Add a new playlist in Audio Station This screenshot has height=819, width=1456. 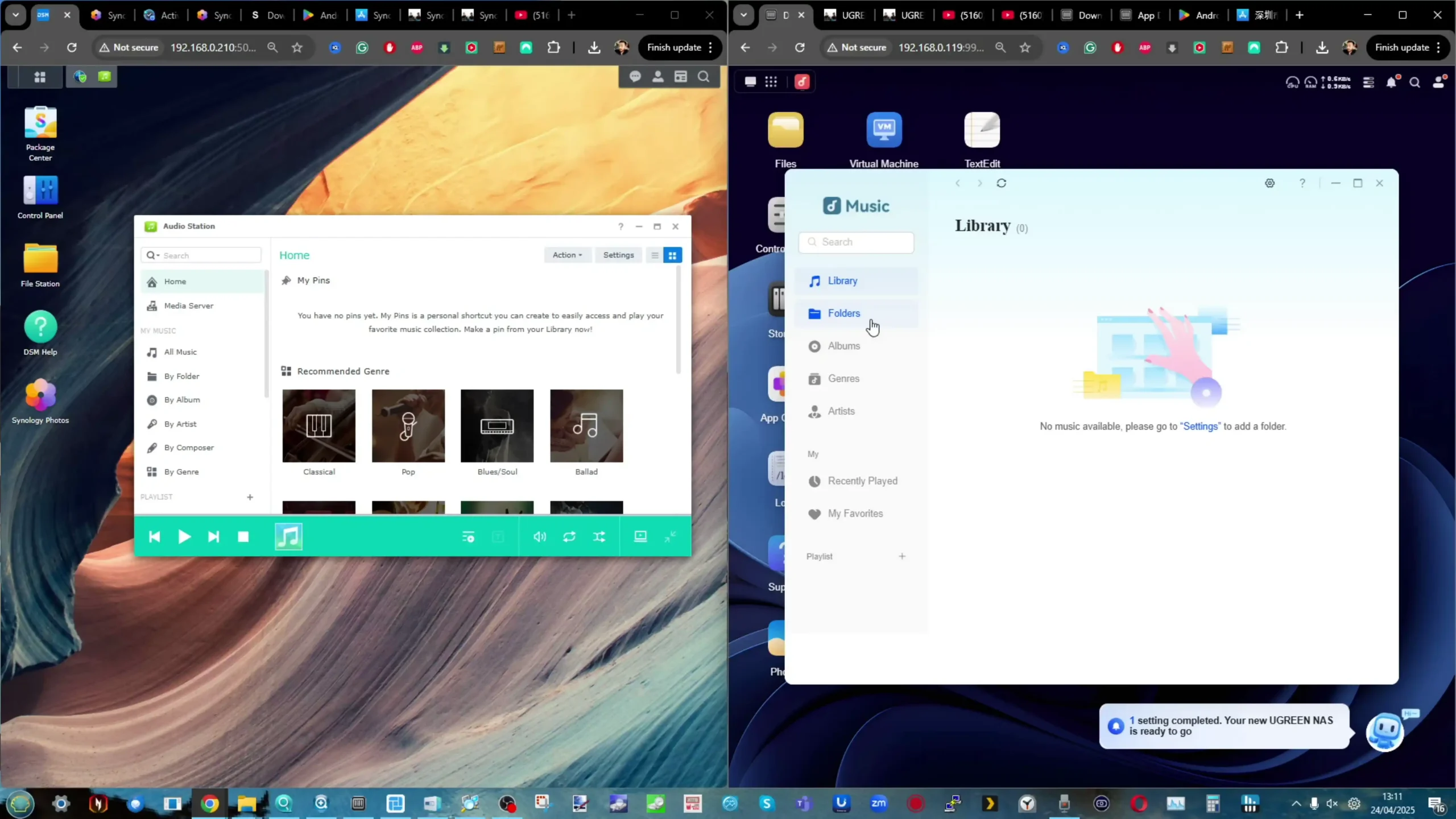(x=250, y=497)
